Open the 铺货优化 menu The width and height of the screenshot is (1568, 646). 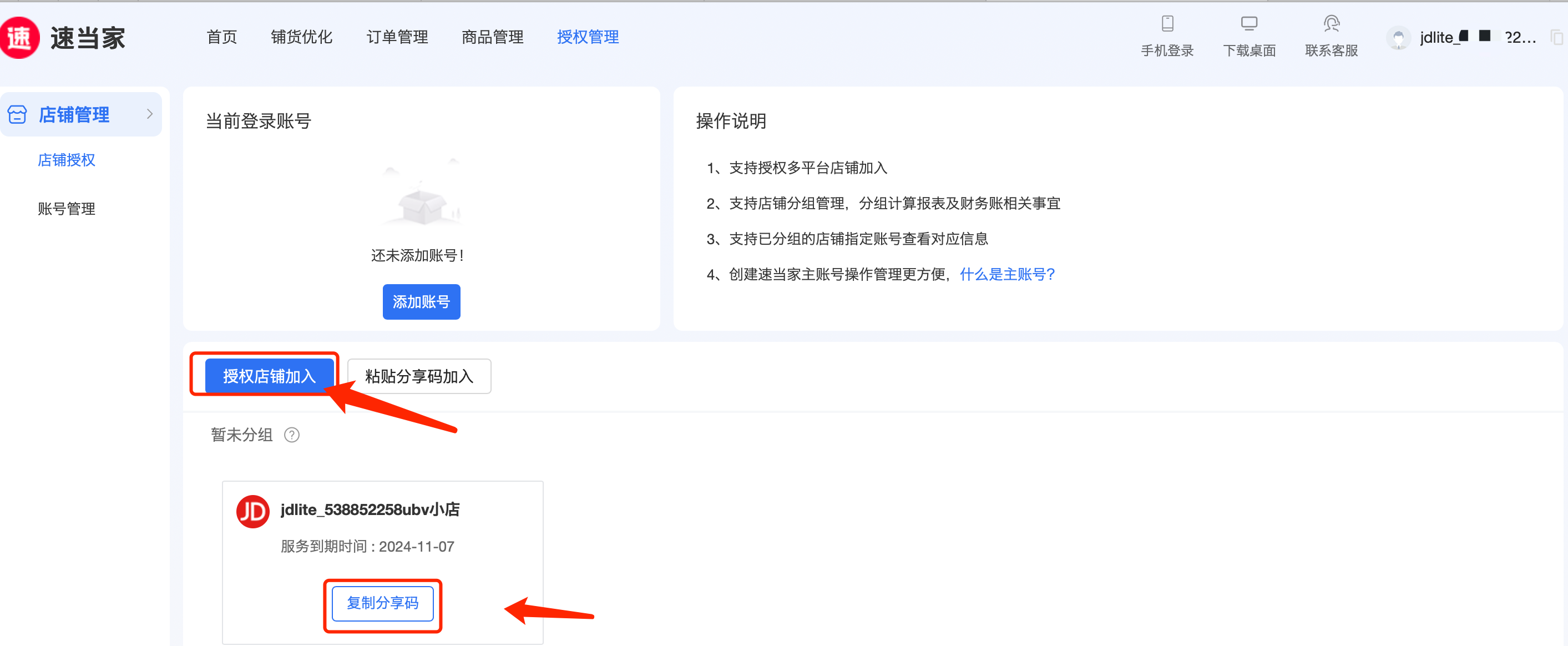click(301, 37)
